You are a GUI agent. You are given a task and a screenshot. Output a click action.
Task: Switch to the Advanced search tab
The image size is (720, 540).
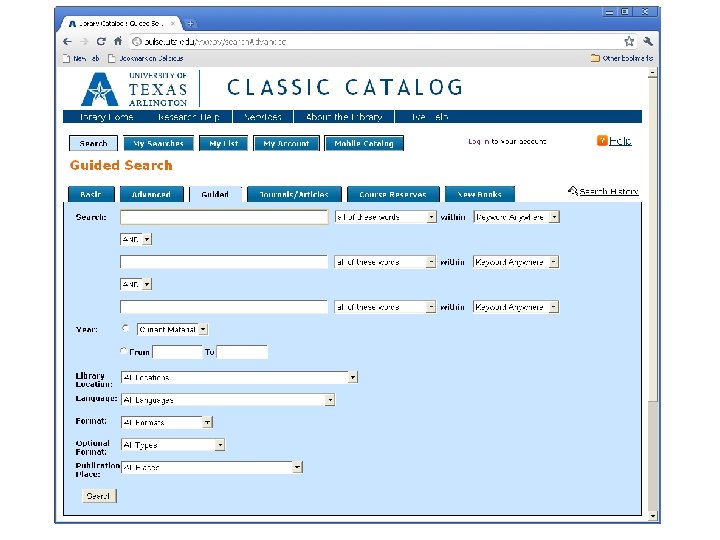point(151,194)
